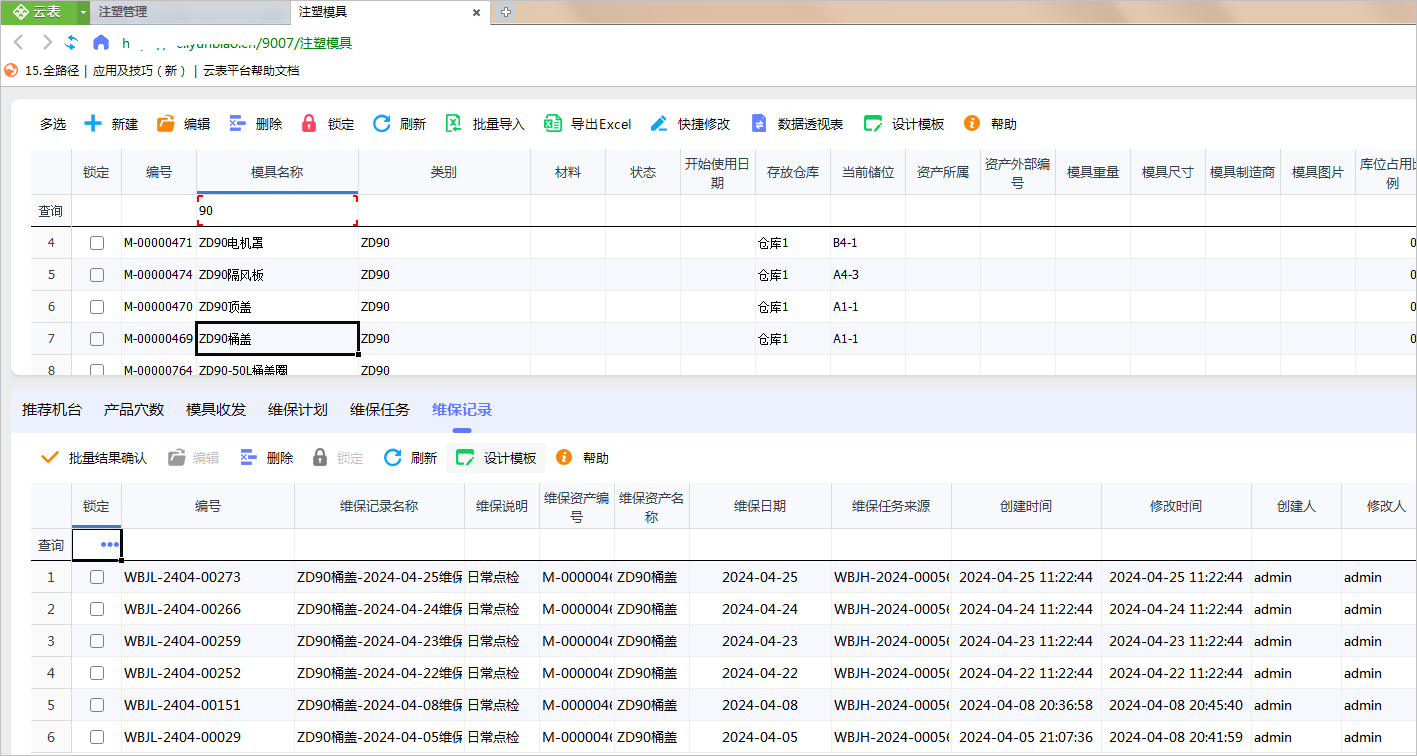Screen dimensions: 1417x756
Task: Close the 注塑模具 tab
Action: [x=477, y=13]
